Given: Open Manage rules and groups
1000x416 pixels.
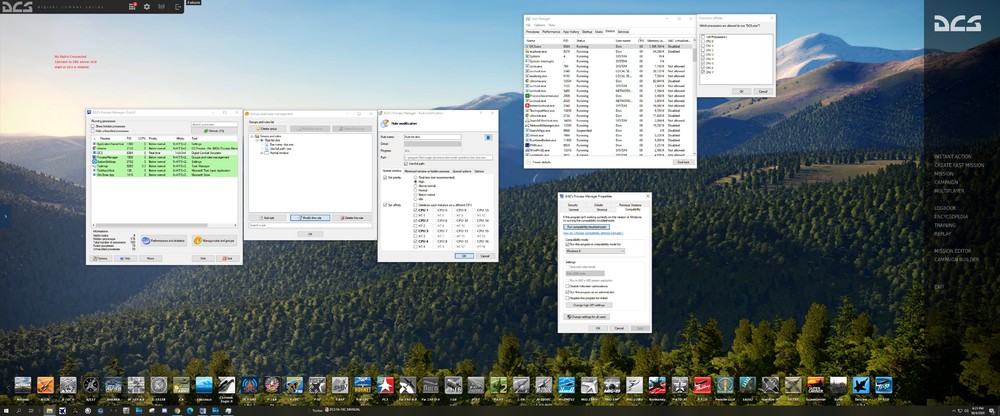Looking at the screenshot, I should click(214, 240).
